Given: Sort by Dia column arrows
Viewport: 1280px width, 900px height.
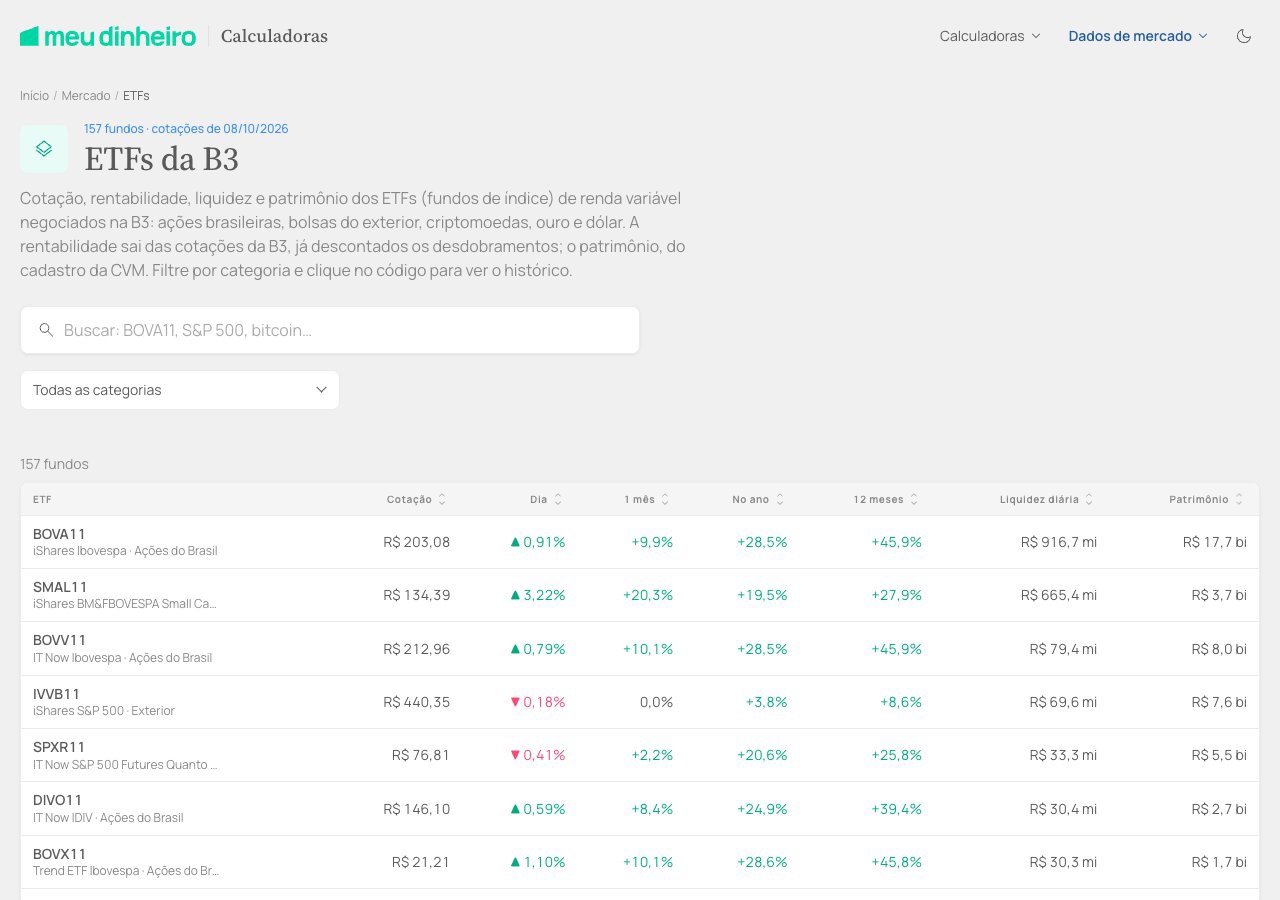Looking at the screenshot, I should pos(558,499).
